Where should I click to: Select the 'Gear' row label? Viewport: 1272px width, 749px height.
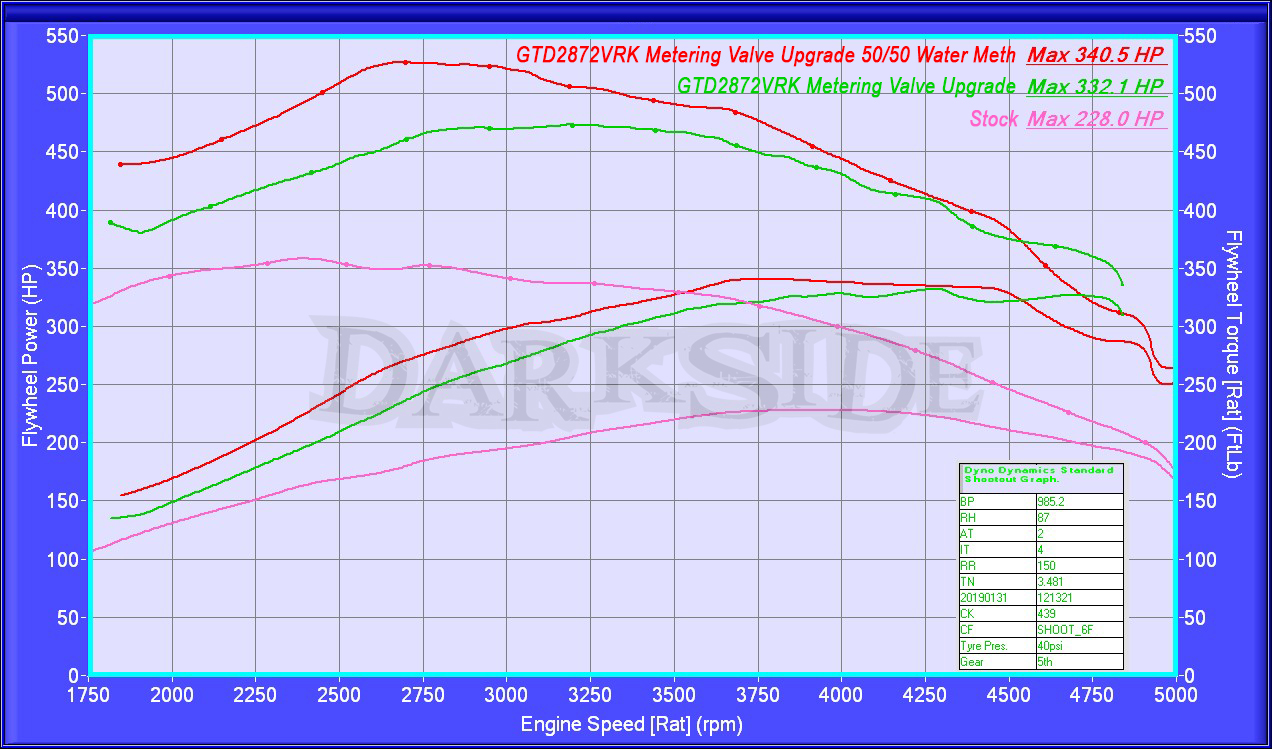972,662
